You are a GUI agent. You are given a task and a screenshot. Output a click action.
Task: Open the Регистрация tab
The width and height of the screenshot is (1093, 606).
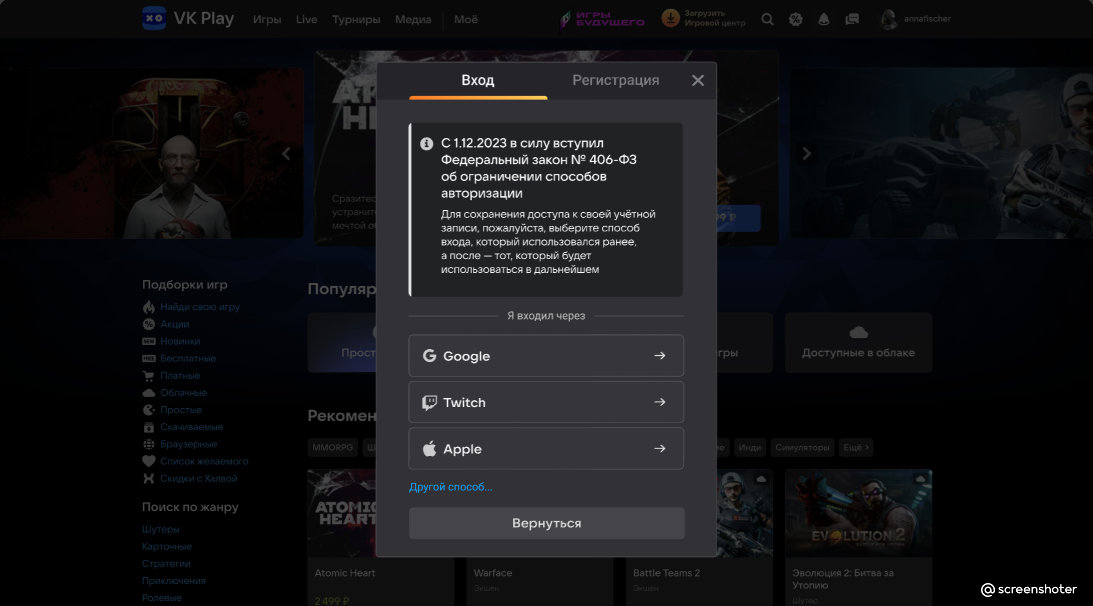[616, 80]
